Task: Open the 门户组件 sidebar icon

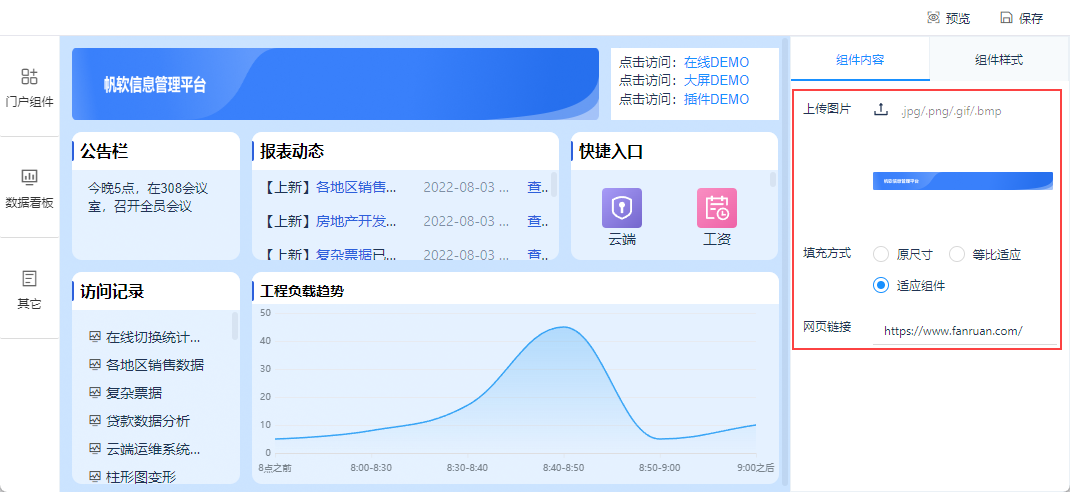Action: click(x=29, y=76)
